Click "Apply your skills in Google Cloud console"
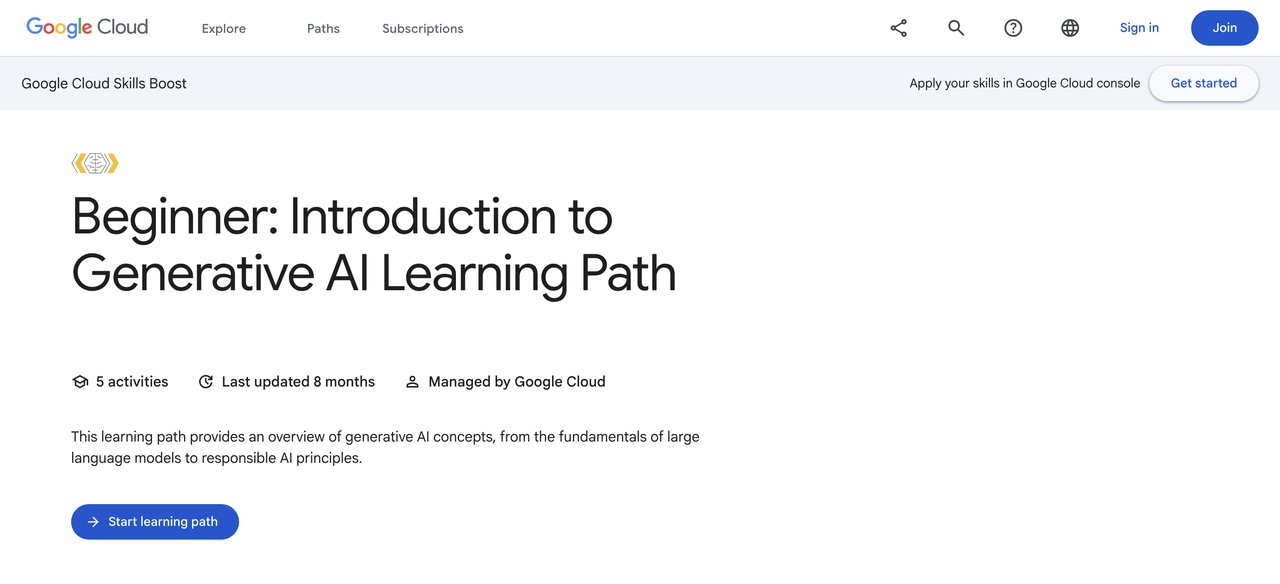Screen dimensions: 1280x584 [1025, 83]
